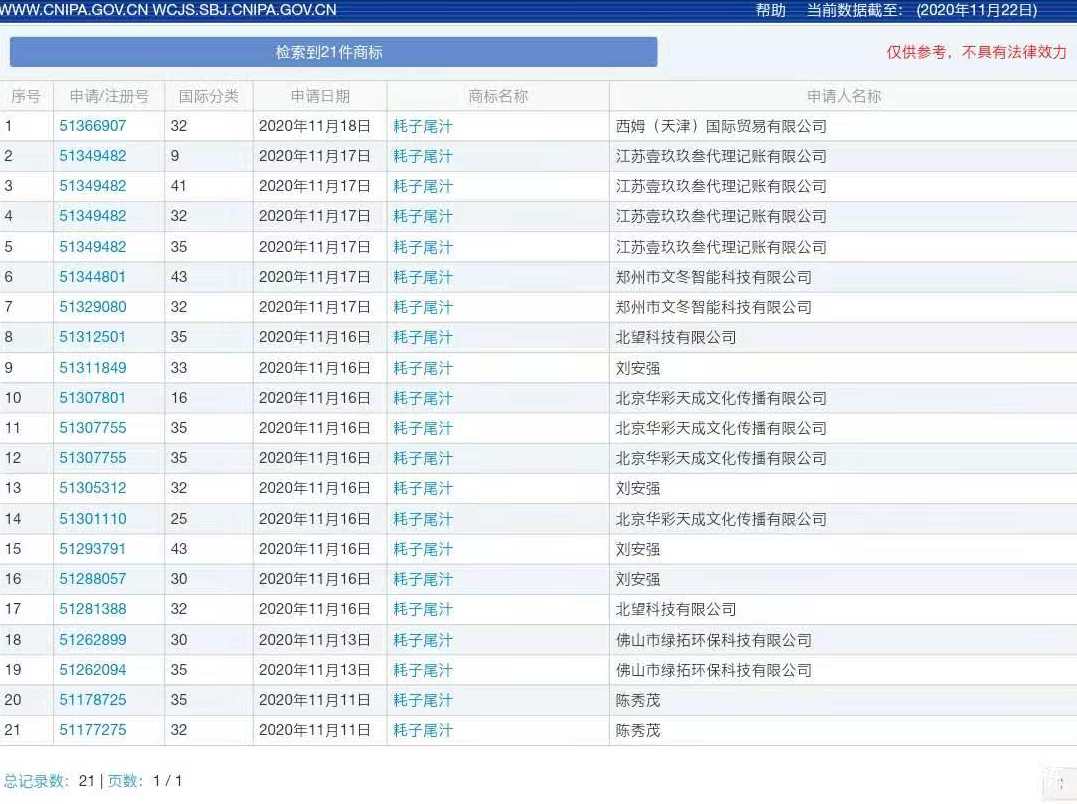Open registration number 51281388
The width and height of the screenshot is (1077, 804).
[93, 609]
